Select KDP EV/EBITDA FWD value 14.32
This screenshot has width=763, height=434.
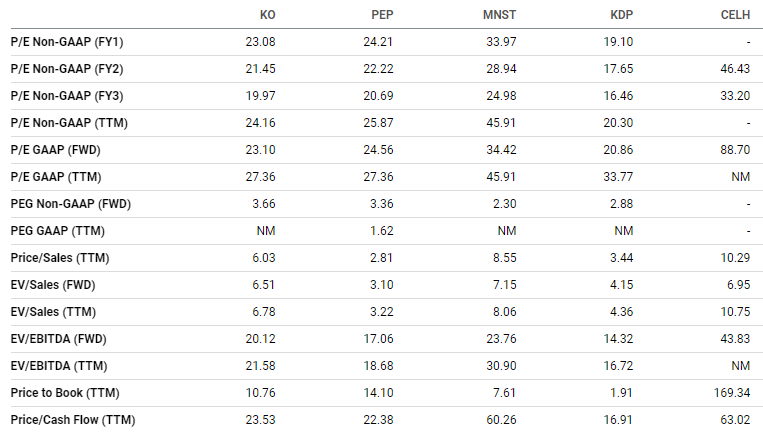tap(620, 339)
